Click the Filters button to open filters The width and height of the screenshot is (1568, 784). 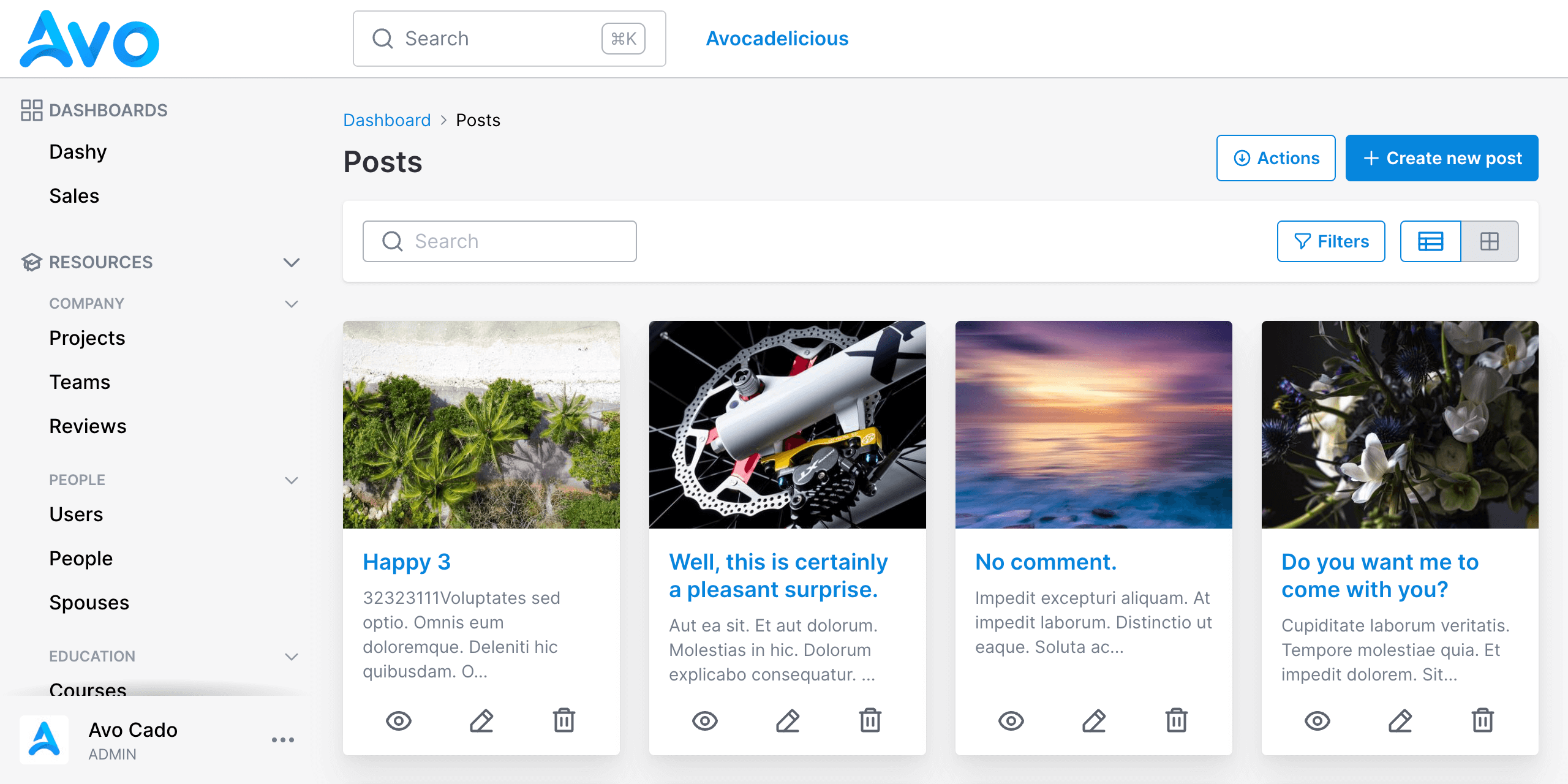click(1332, 241)
